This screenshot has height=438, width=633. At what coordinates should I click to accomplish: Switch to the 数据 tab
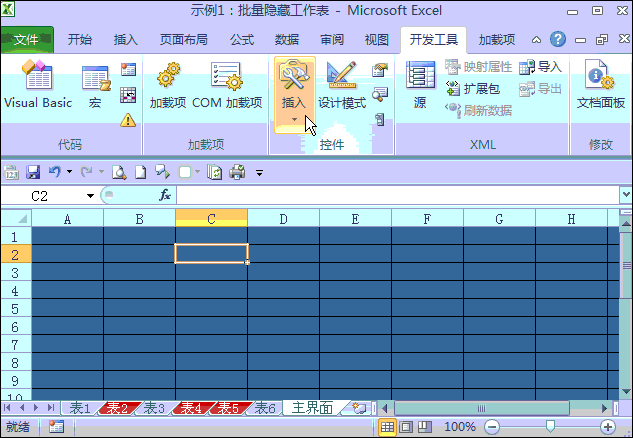click(287, 40)
